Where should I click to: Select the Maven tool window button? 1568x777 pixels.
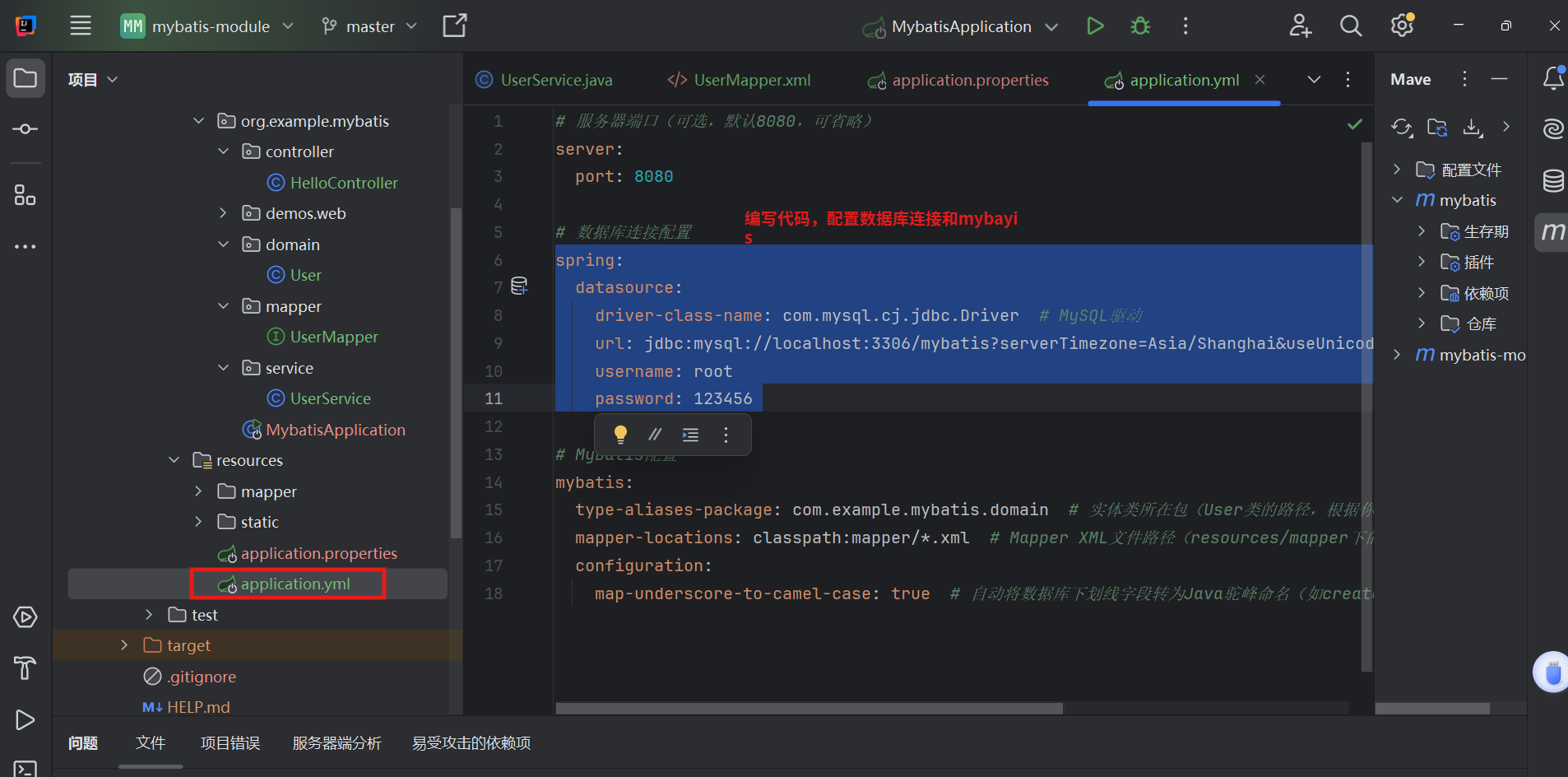click(1553, 232)
